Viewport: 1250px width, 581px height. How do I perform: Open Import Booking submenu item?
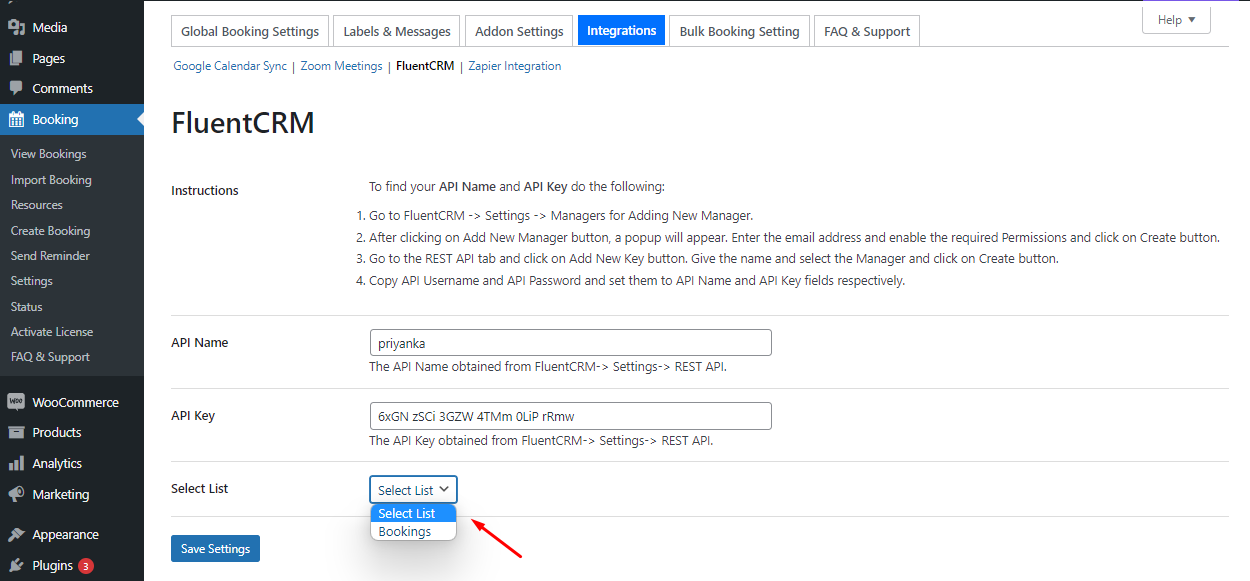(51, 180)
